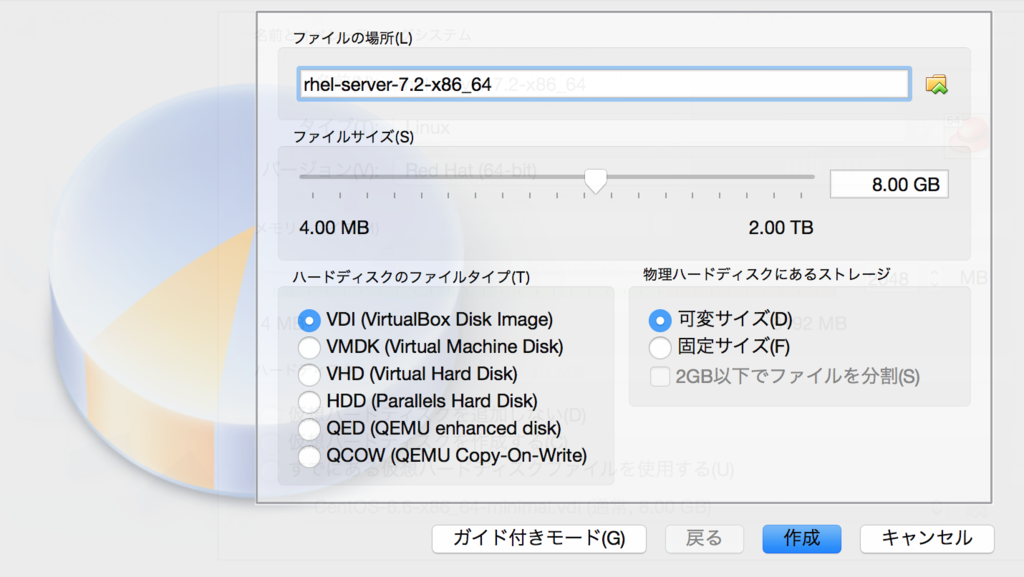Click the 8.00 GB file size field
The width and height of the screenshot is (1024, 577).
coord(889,185)
